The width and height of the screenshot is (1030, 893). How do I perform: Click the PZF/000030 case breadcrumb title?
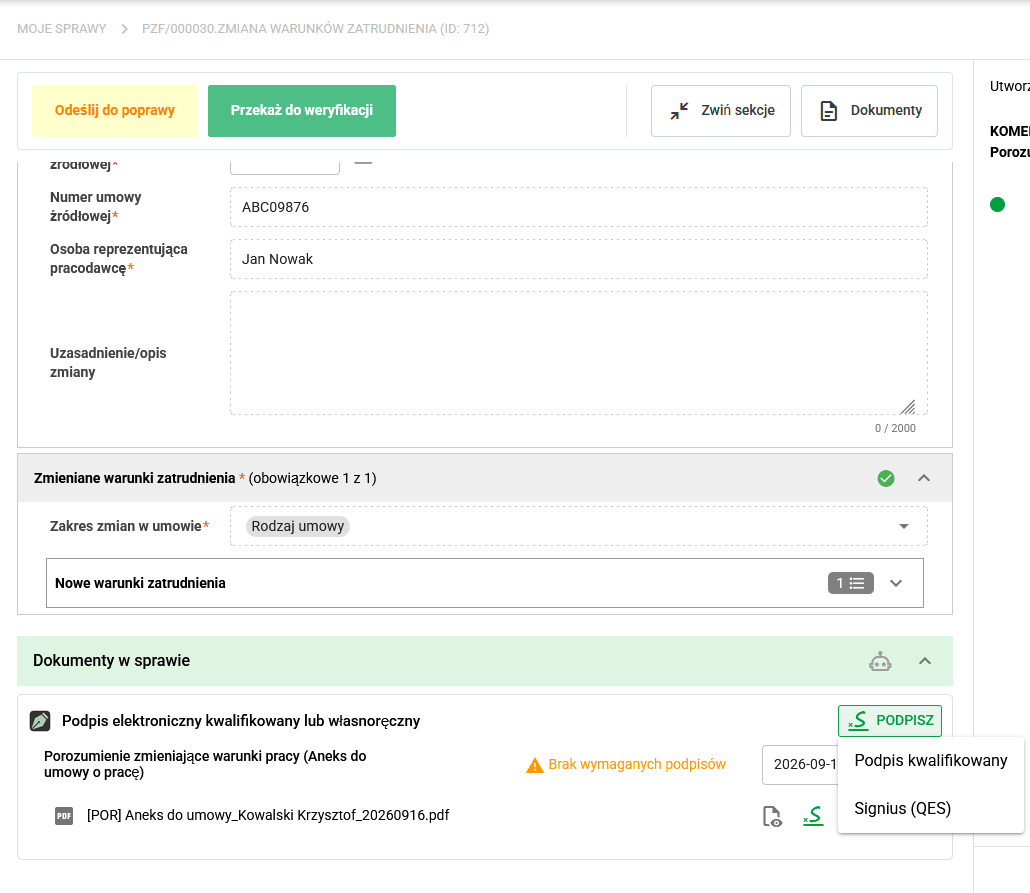point(315,29)
